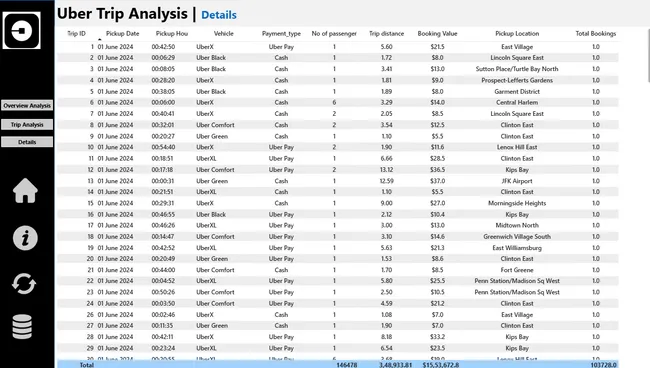The height and width of the screenshot is (368, 650).
Task: Click the Fort Greene cell
Action: pos(517,270)
